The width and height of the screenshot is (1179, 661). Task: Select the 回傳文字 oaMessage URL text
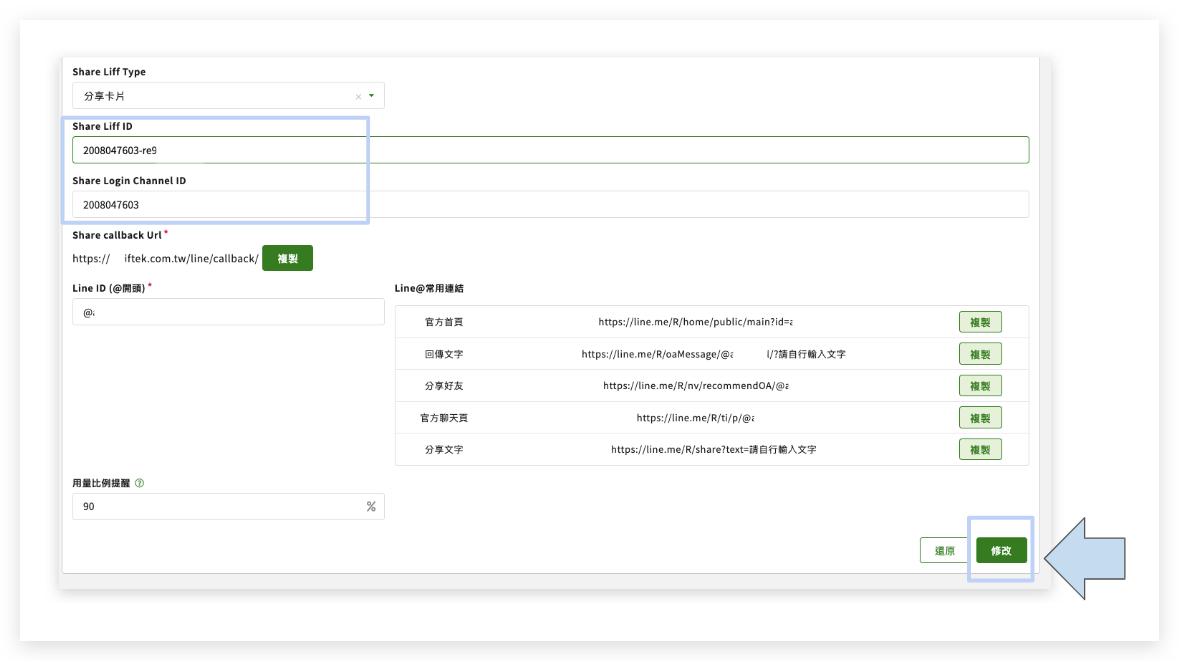(714, 354)
